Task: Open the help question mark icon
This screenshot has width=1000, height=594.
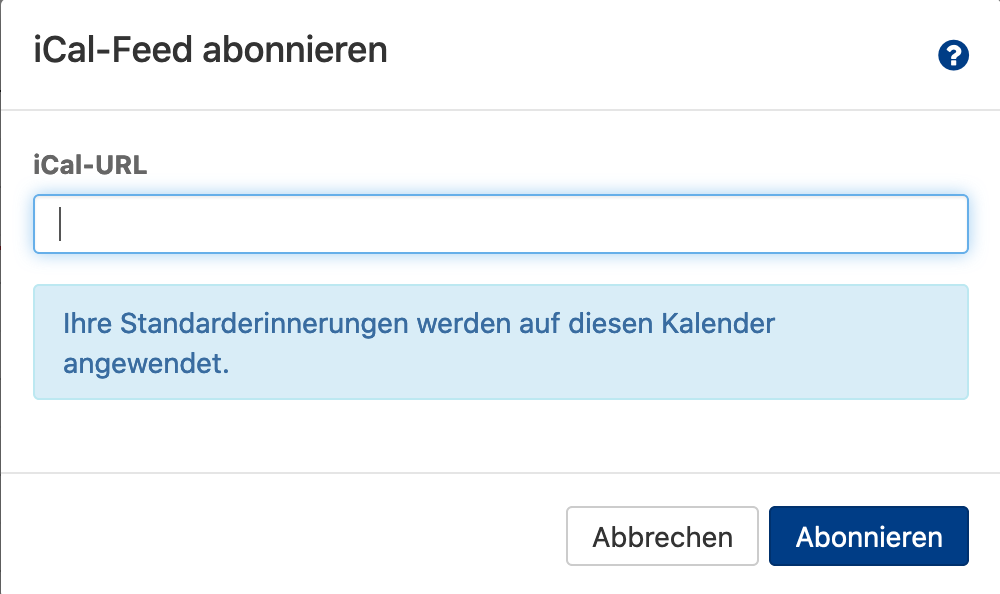Action: point(953,55)
